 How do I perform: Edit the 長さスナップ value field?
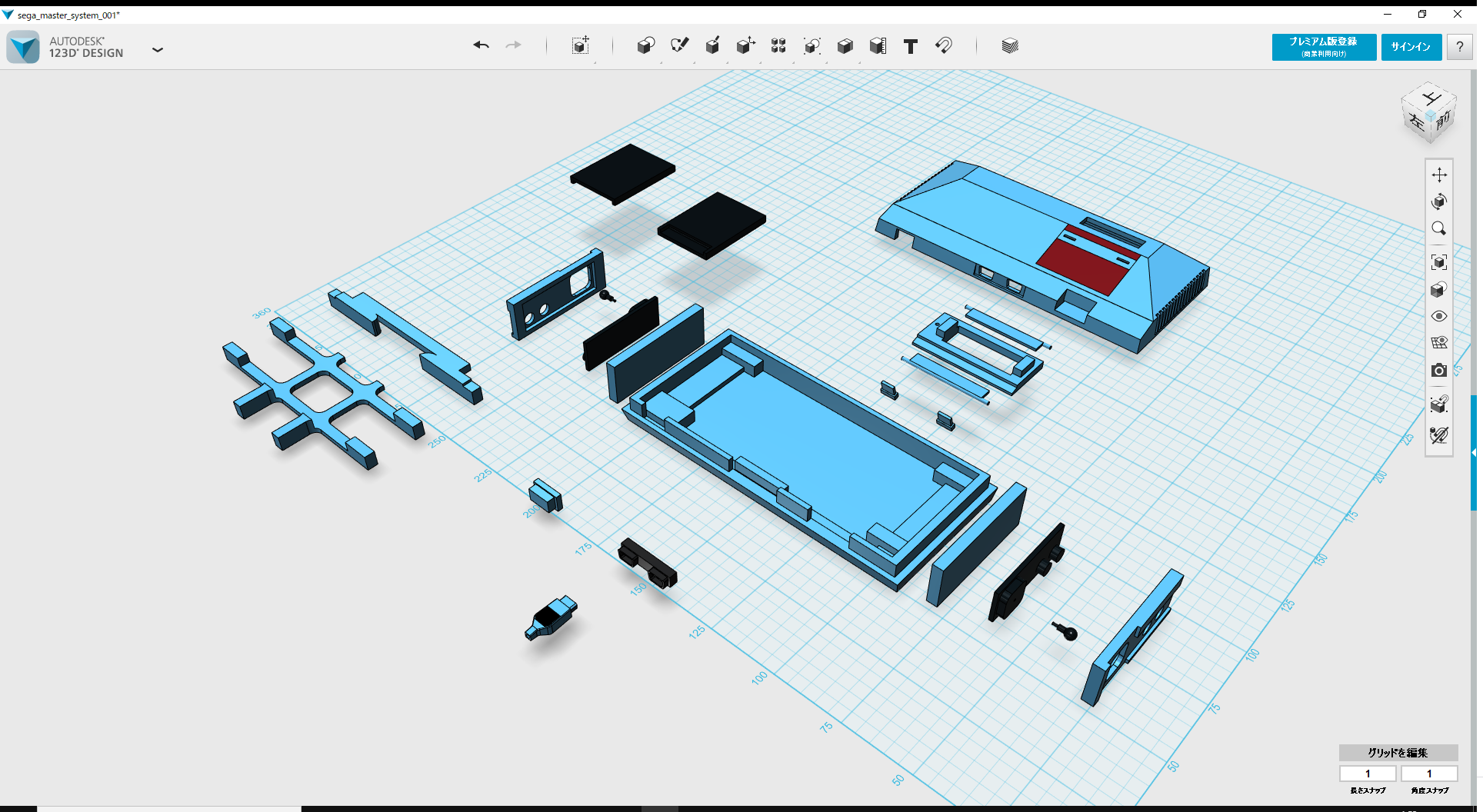[x=1368, y=774]
